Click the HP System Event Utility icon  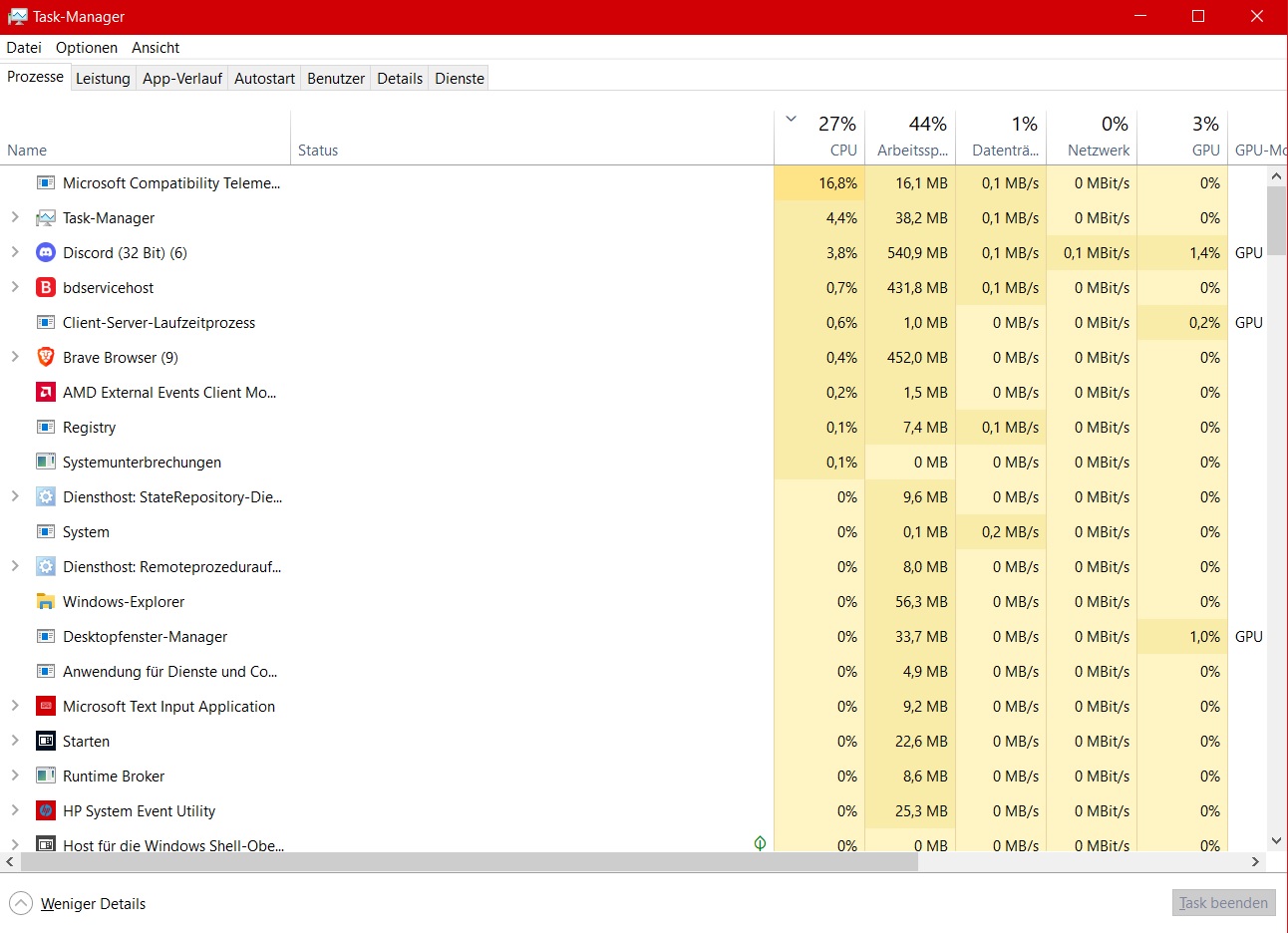pyautogui.click(x=46, y=811)
